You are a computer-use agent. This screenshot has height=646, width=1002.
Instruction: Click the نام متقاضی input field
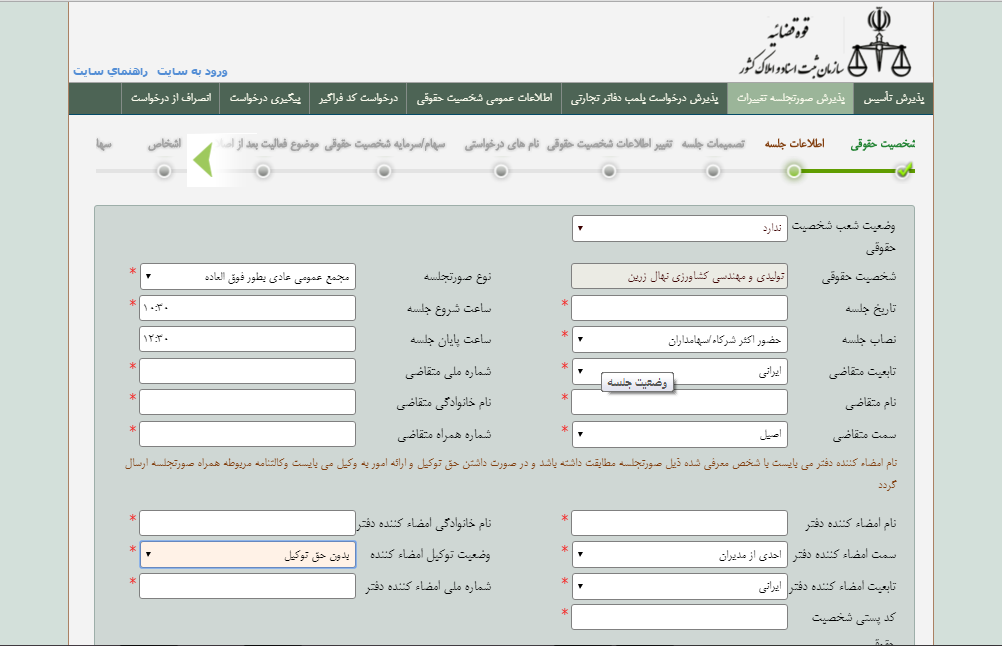[679, 403]
